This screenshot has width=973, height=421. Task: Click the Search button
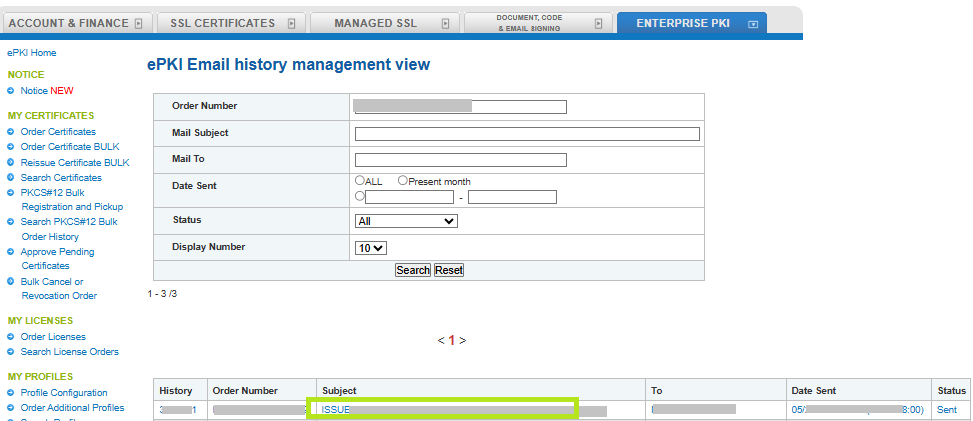click(x=413, y=270)
